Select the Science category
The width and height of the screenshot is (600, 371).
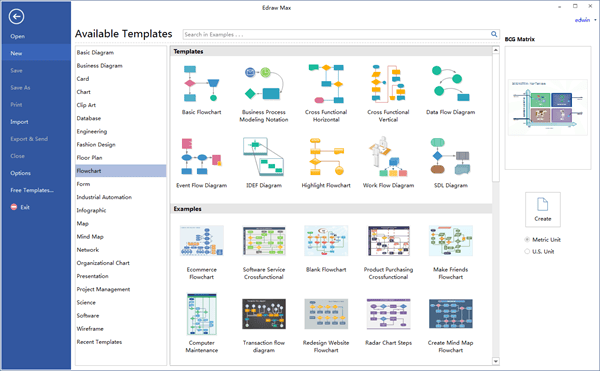click(121, 302)
